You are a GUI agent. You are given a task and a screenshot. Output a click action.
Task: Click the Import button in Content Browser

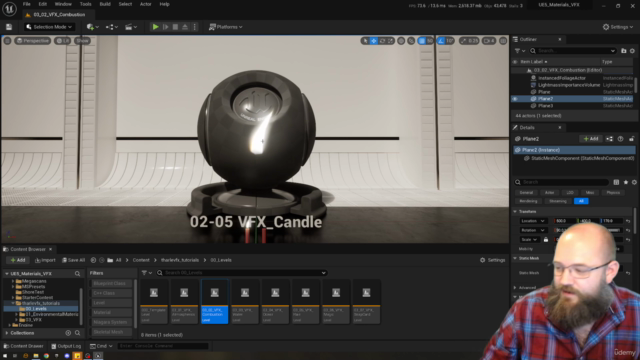45,260
